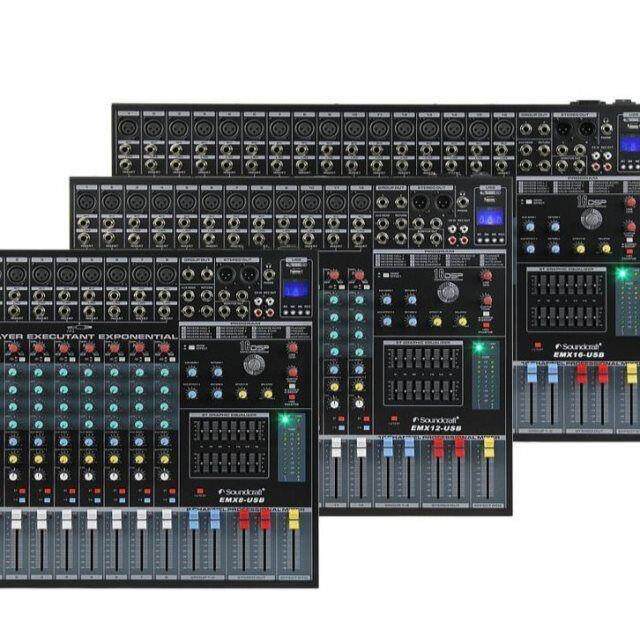Click the glowing green power LED on EMX8-USB
The image size is (640, 640).
click(284, 419)
